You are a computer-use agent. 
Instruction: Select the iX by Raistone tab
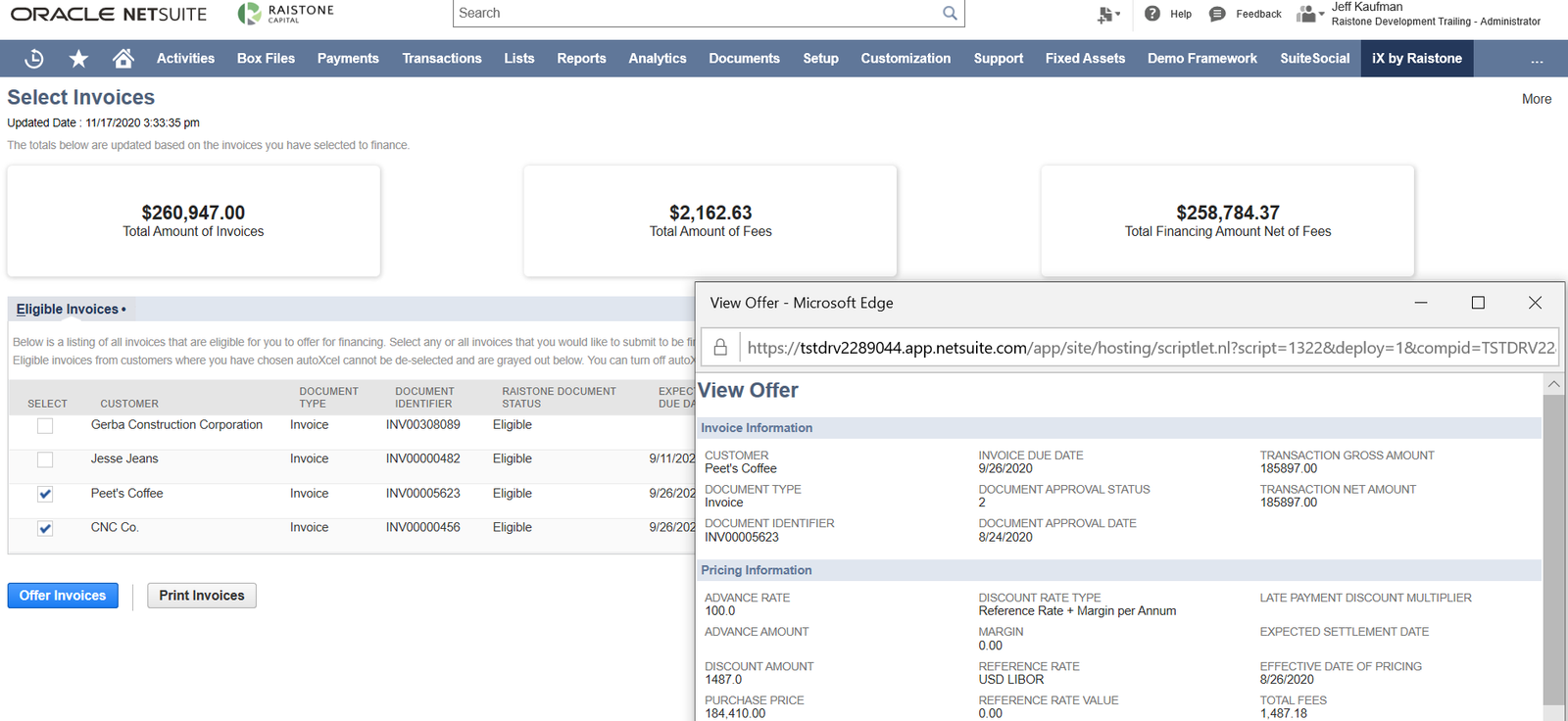[x=1417, y=59]
